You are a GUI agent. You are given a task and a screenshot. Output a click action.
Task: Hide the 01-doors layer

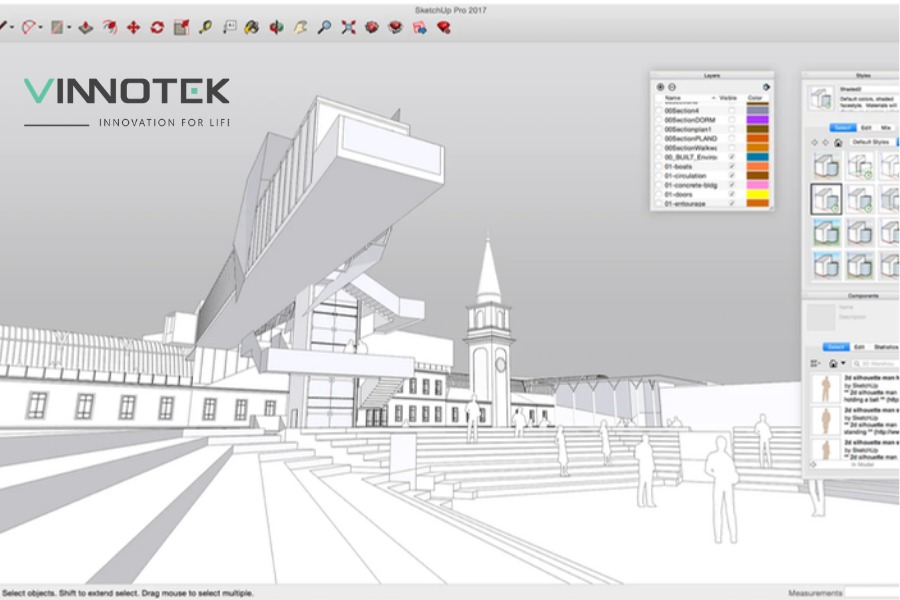click(731, 194)
